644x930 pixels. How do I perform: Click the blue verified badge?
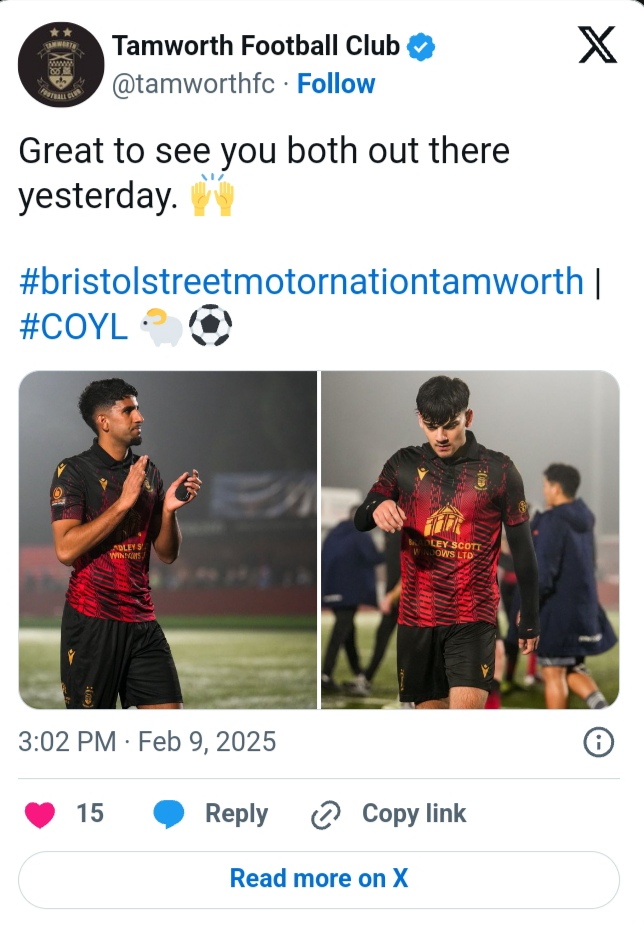coord(422,46)
